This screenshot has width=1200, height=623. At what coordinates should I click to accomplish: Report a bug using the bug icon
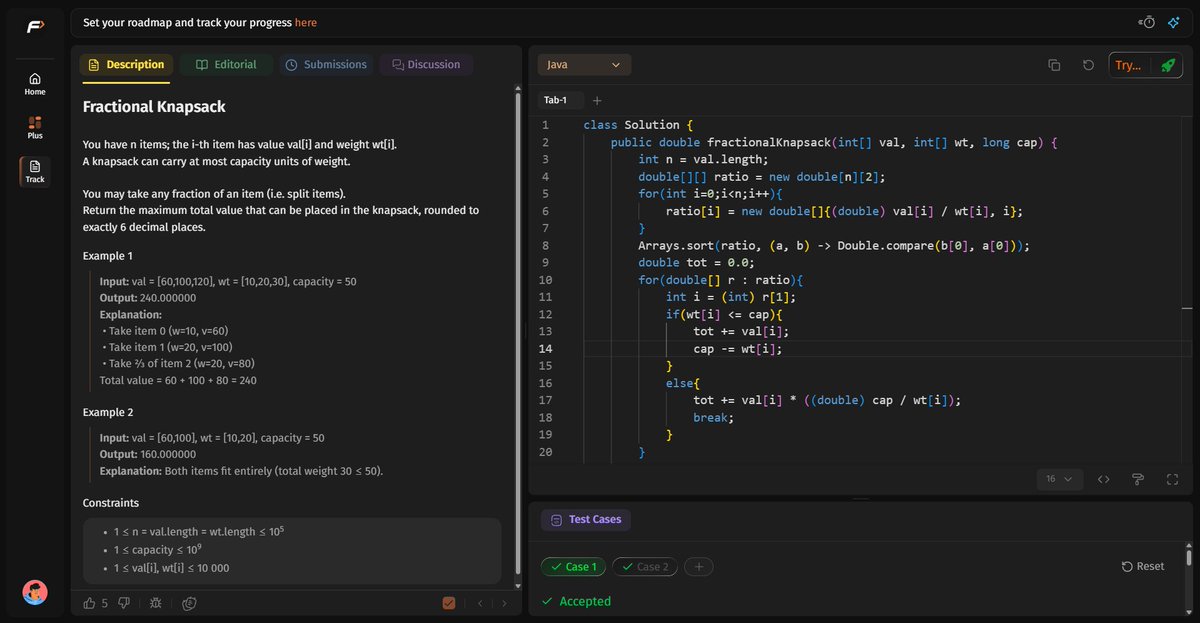pos(156,603)
